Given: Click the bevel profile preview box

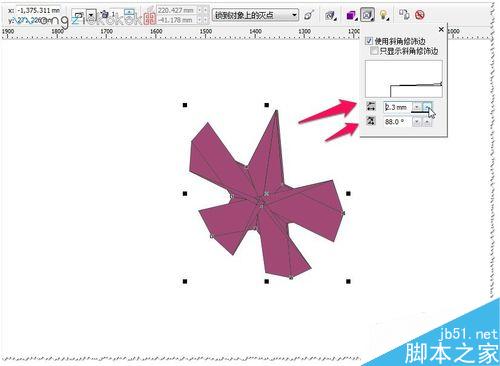Looking at the screenshot, I should (x=404, y=79).
